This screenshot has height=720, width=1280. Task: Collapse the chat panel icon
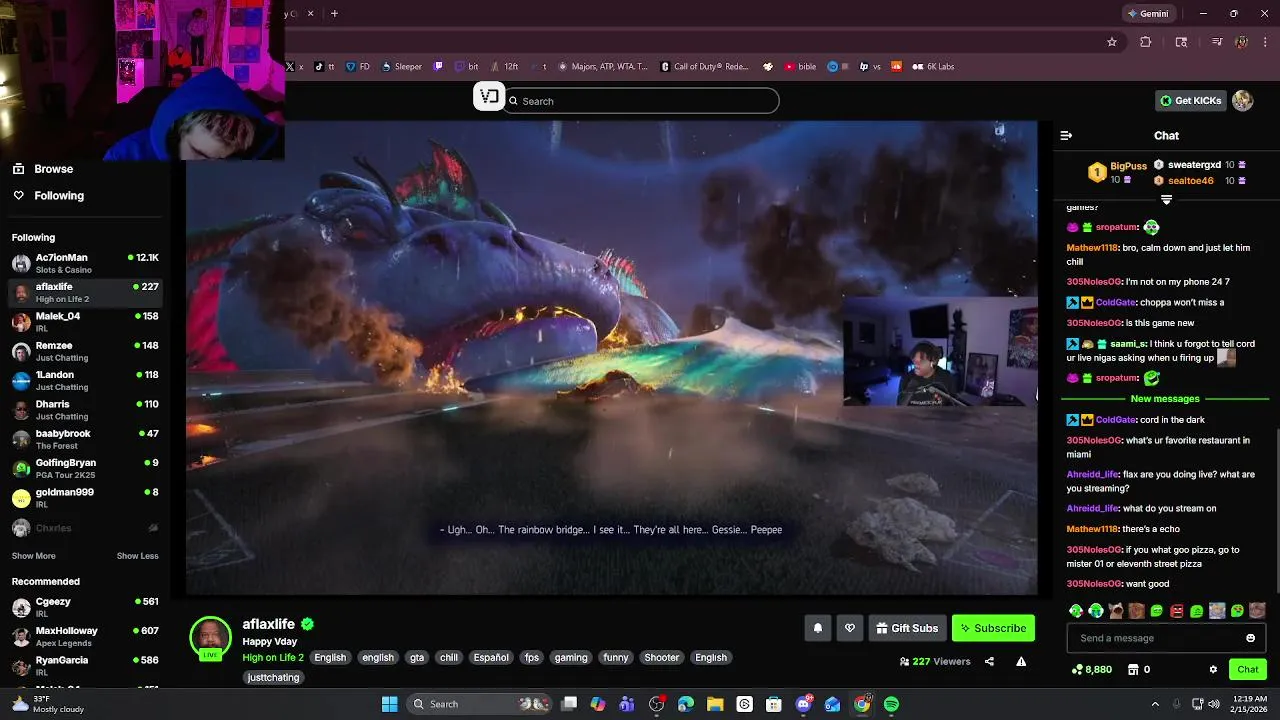1066,136
